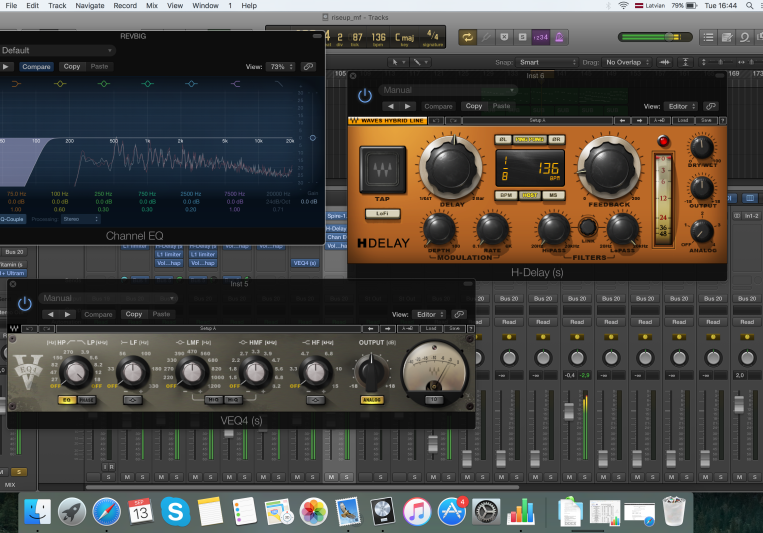
Task: Open the Manual preset dropdown in H-Delay
Action: 448,90
